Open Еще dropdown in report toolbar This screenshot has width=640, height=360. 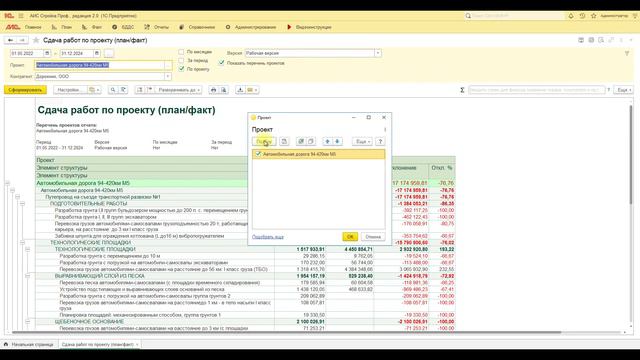(x=624, y=90)
